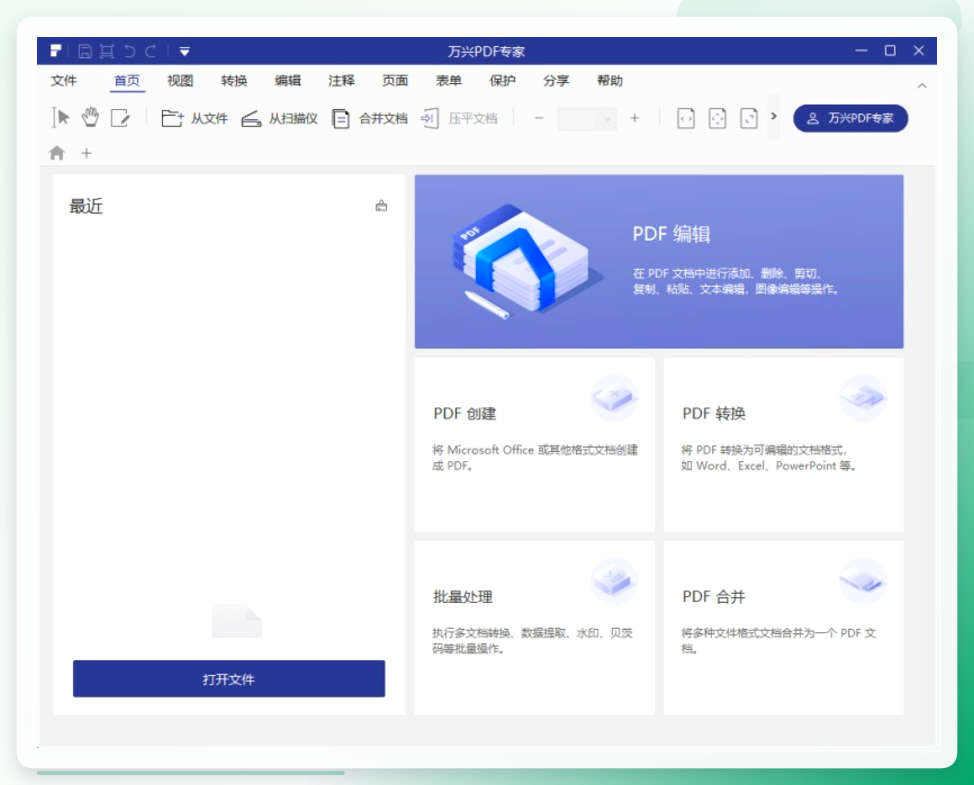Click the print icon in the title bar
Viewport: 974px width, 785px height.
[107, 51]
